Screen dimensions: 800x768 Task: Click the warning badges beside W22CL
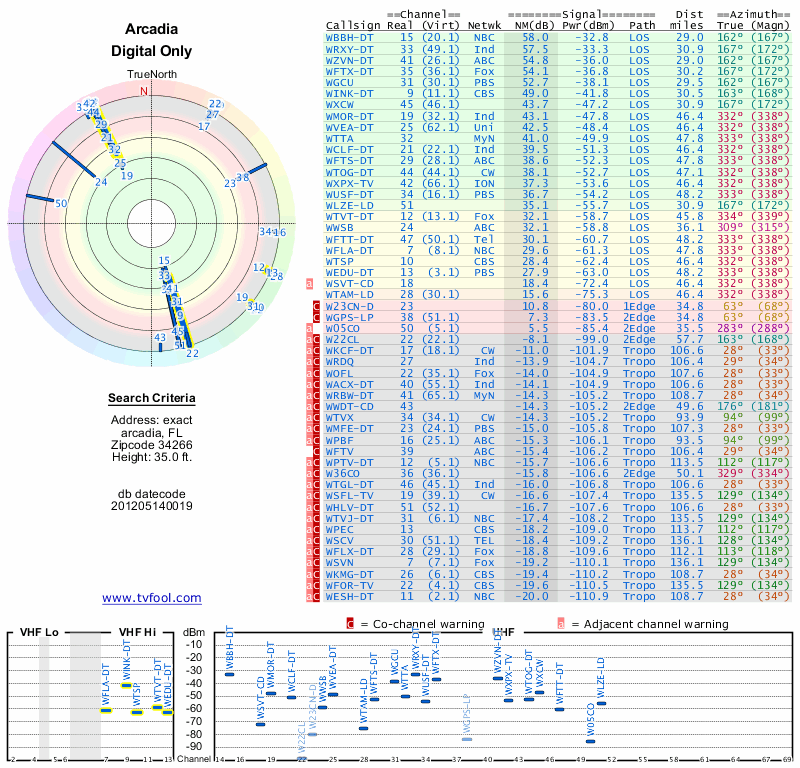click(313, 339)
